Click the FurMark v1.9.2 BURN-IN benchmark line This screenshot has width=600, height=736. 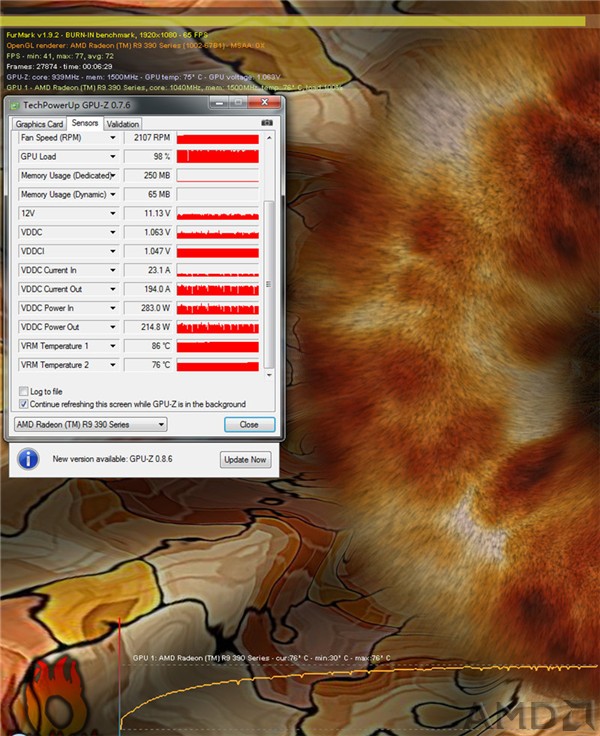[x=107, y=35]
